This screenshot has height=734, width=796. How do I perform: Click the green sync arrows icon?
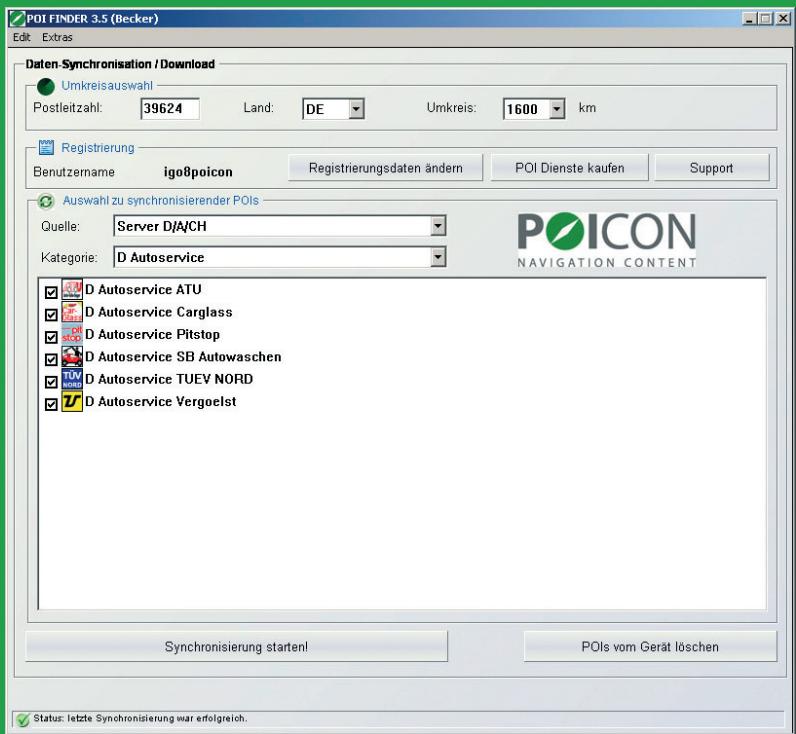[x=46, y=201]
